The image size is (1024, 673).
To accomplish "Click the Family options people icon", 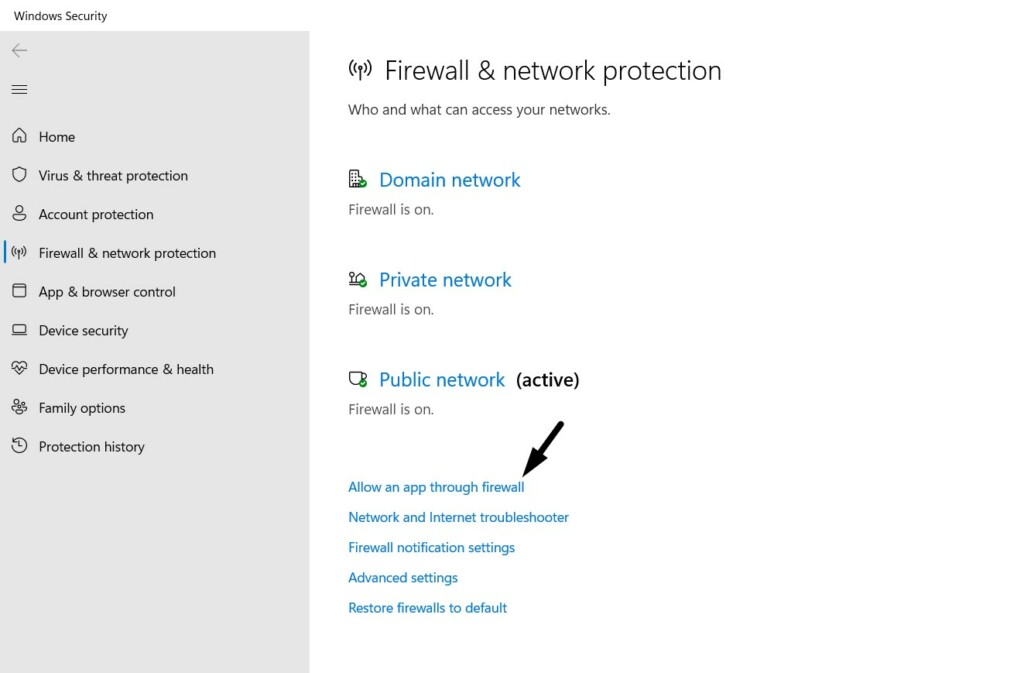I will [x=19, y=407].
